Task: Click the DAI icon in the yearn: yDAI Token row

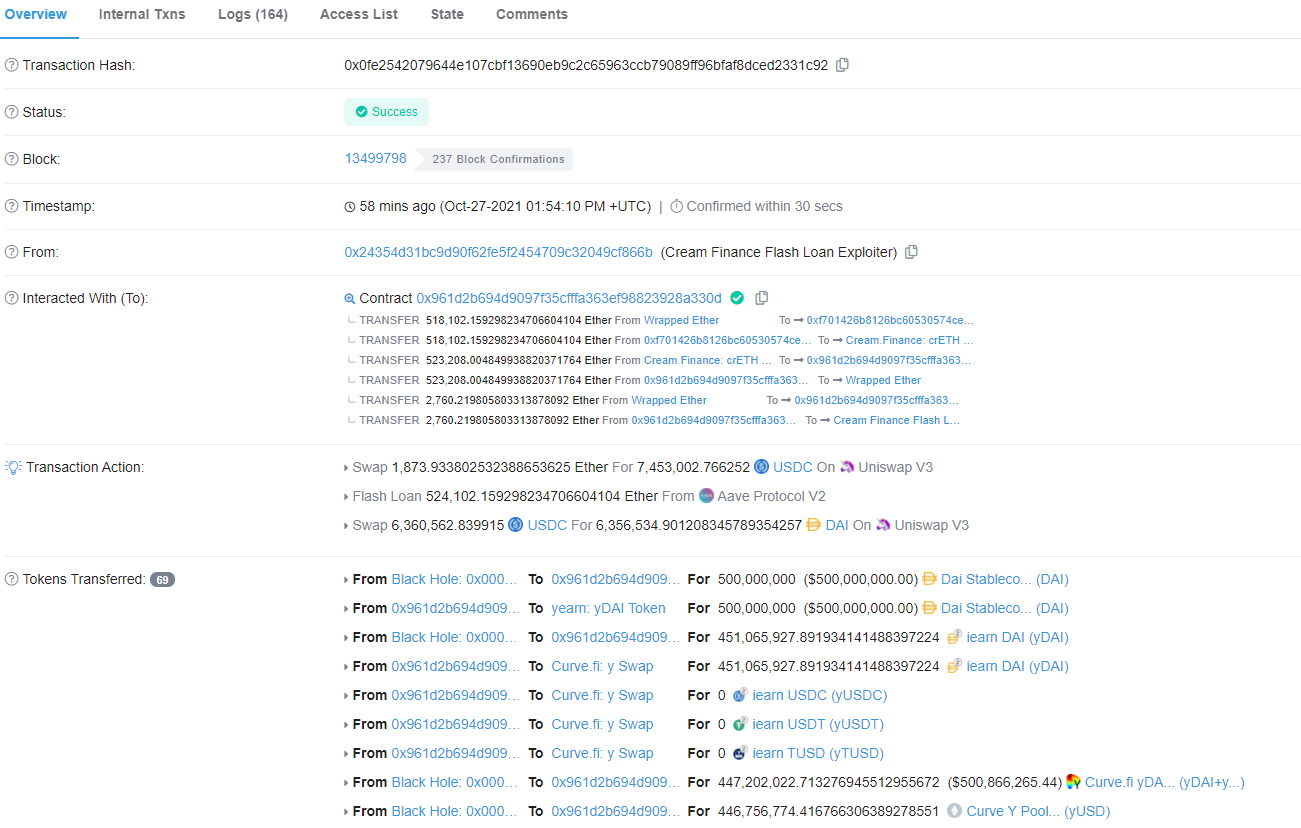Action: point(929,608)
